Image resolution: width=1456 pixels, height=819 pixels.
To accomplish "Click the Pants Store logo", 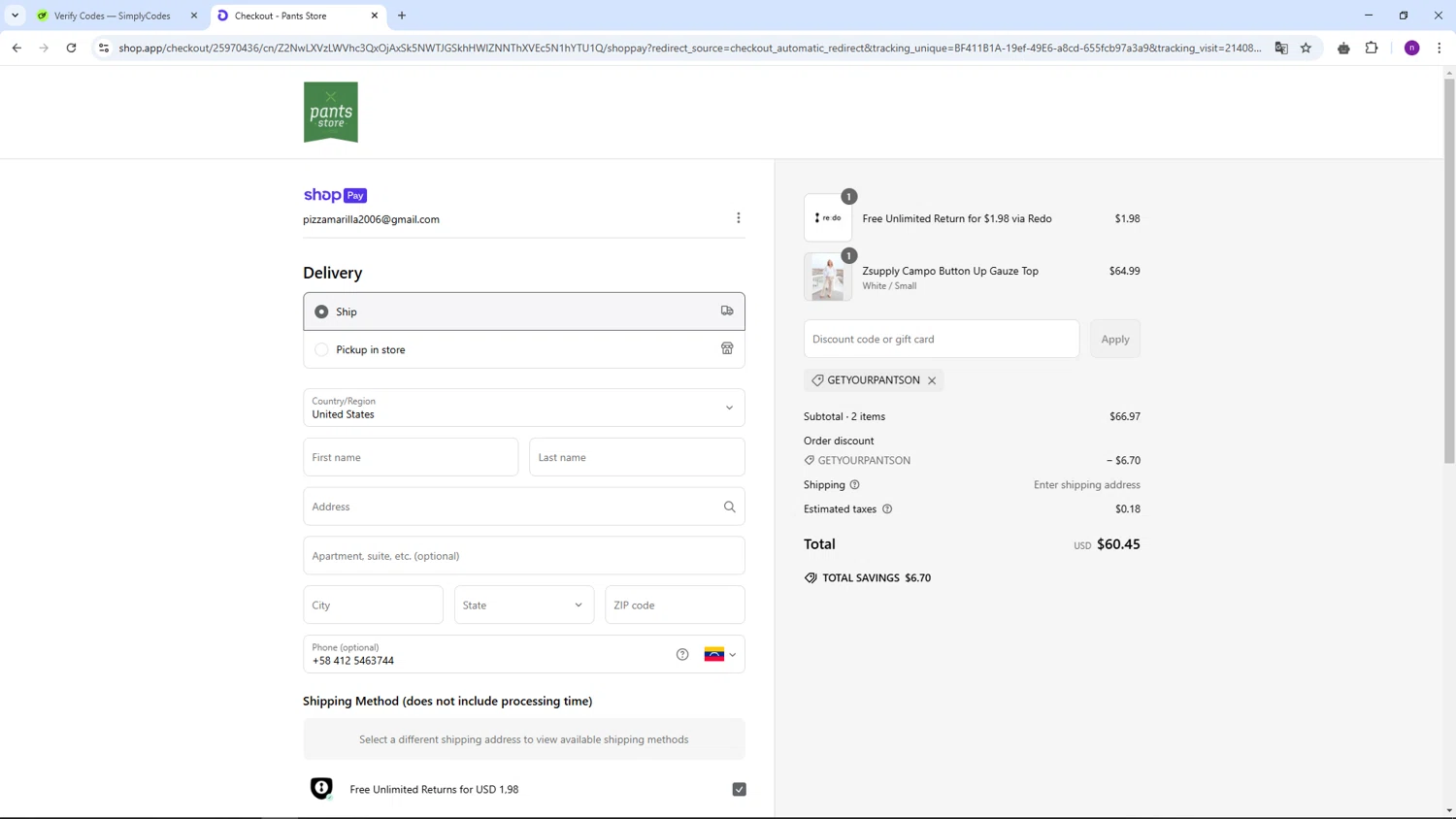I will (330, 113).
